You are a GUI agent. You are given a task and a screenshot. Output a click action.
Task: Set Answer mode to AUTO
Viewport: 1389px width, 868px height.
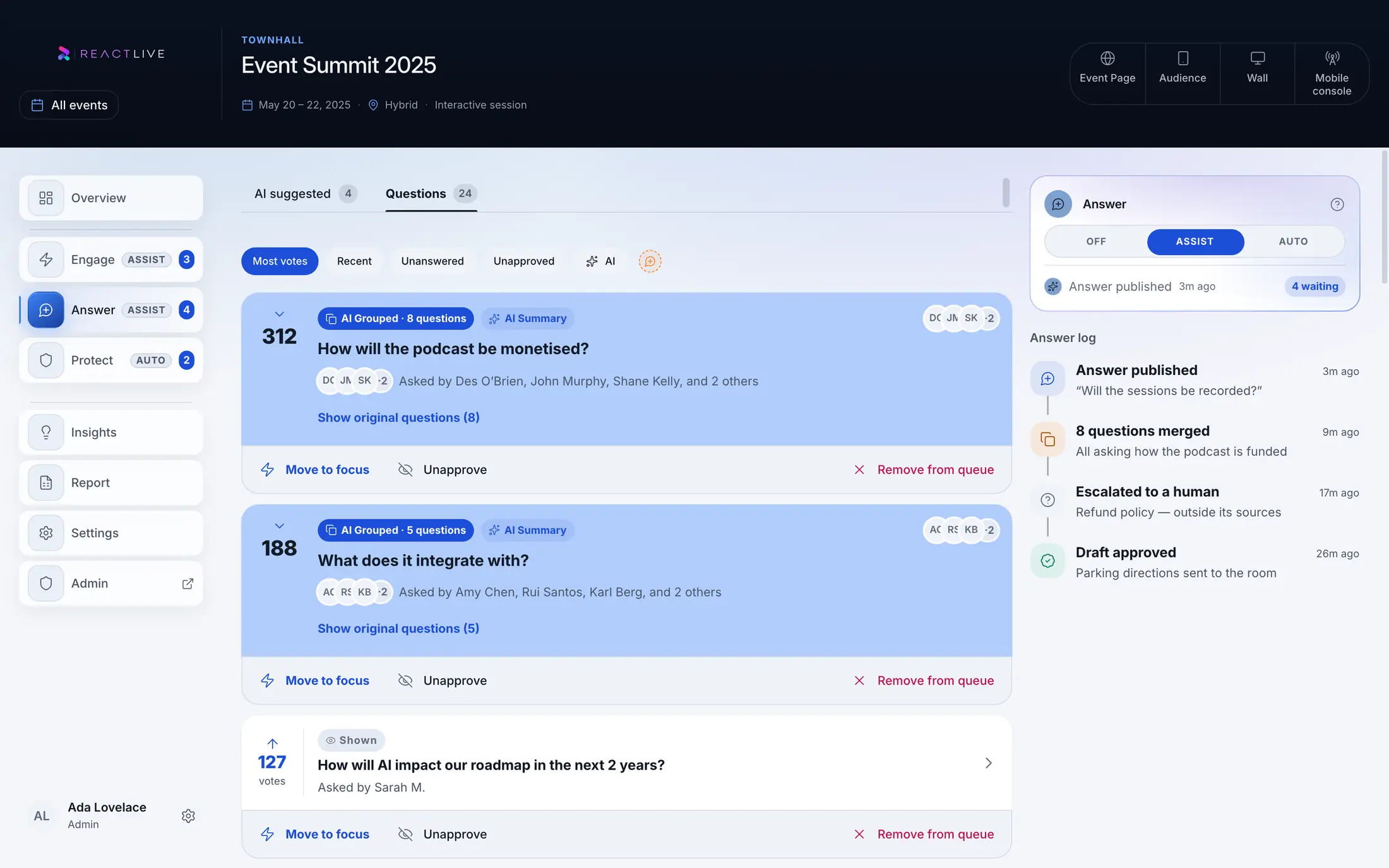tap(1293, 241)
